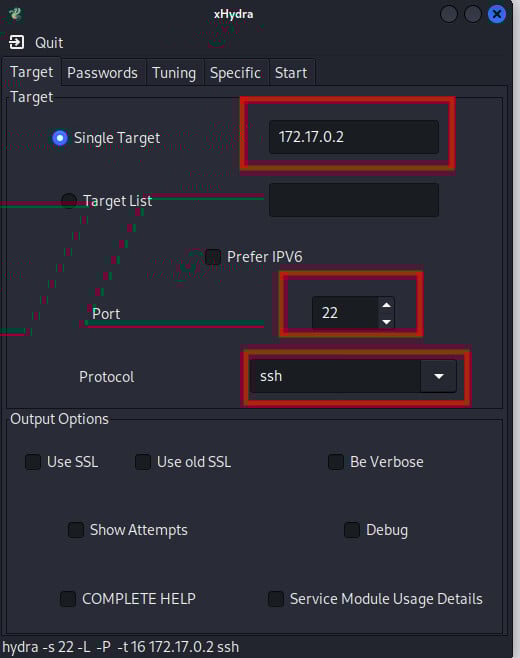520x658 pixels.
Task: Check the Show Attempts option
Action: tap(76, 530)
